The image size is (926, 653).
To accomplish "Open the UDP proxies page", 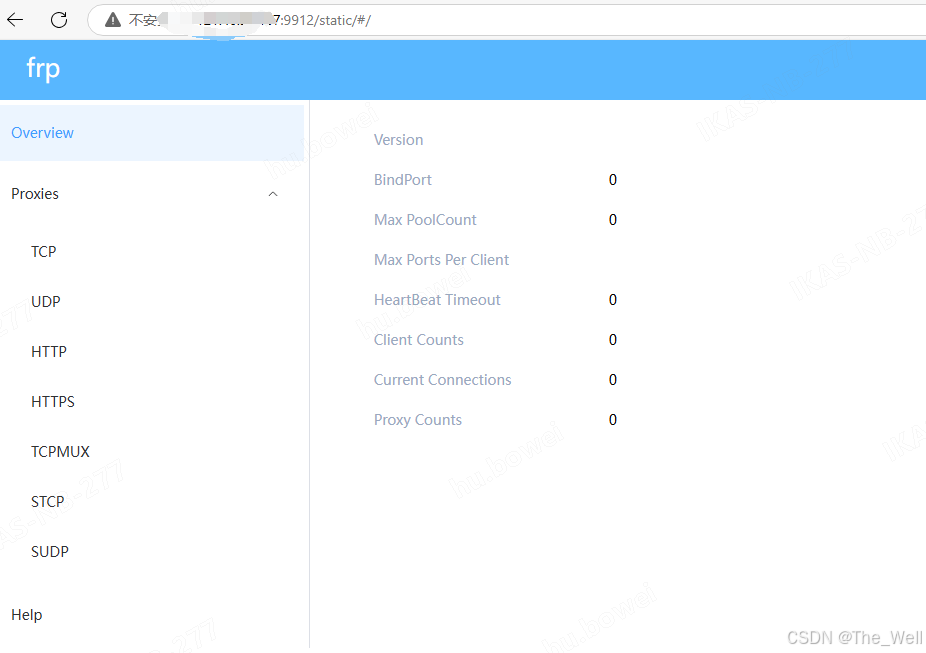I will pos(45,302).
